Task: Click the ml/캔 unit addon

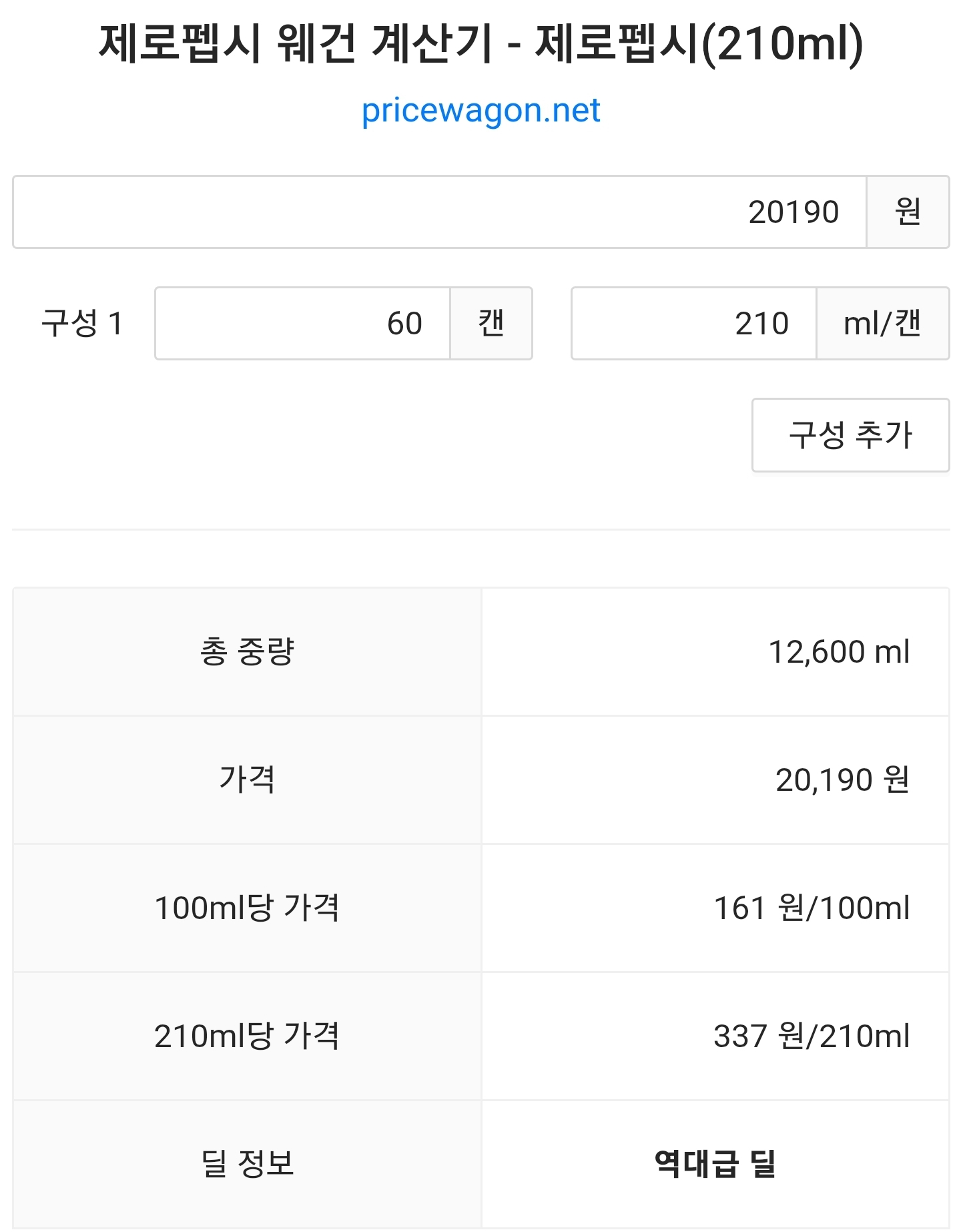Action: 882,324
